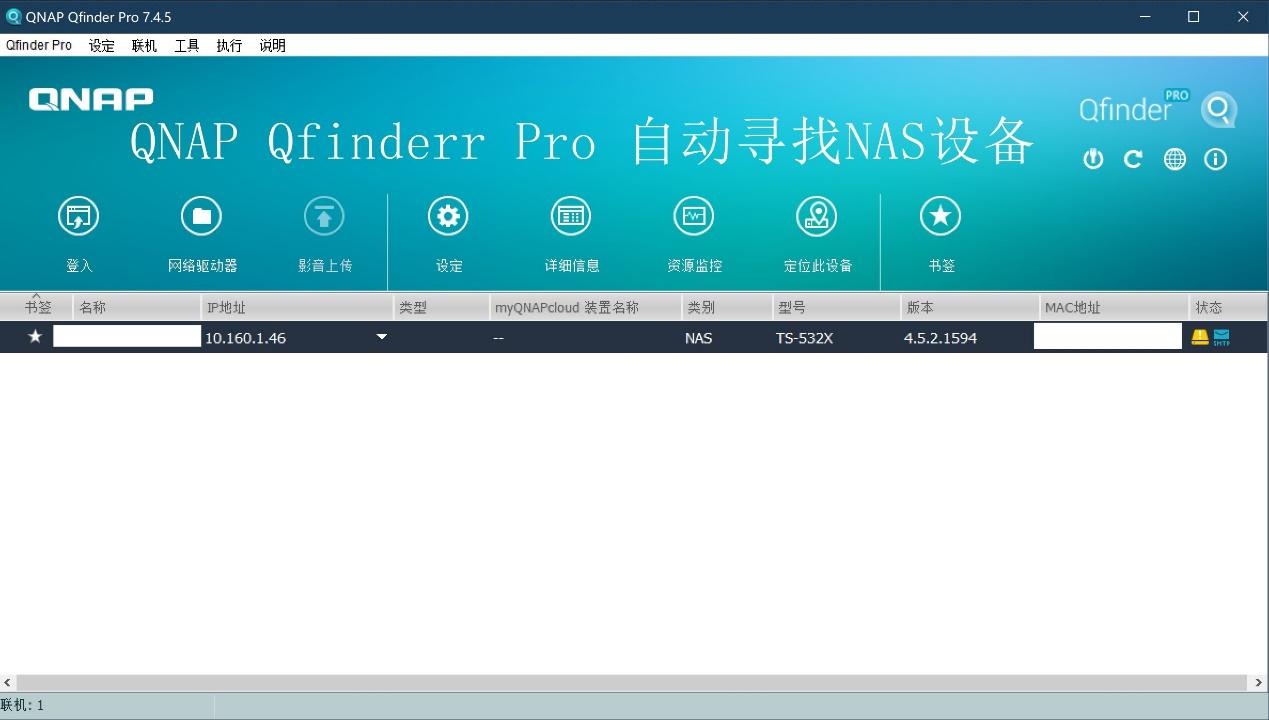The height and width of the screenshot is (720, 1269).
Task: Click the refresh arrow icon
Action: (1133, 159)
